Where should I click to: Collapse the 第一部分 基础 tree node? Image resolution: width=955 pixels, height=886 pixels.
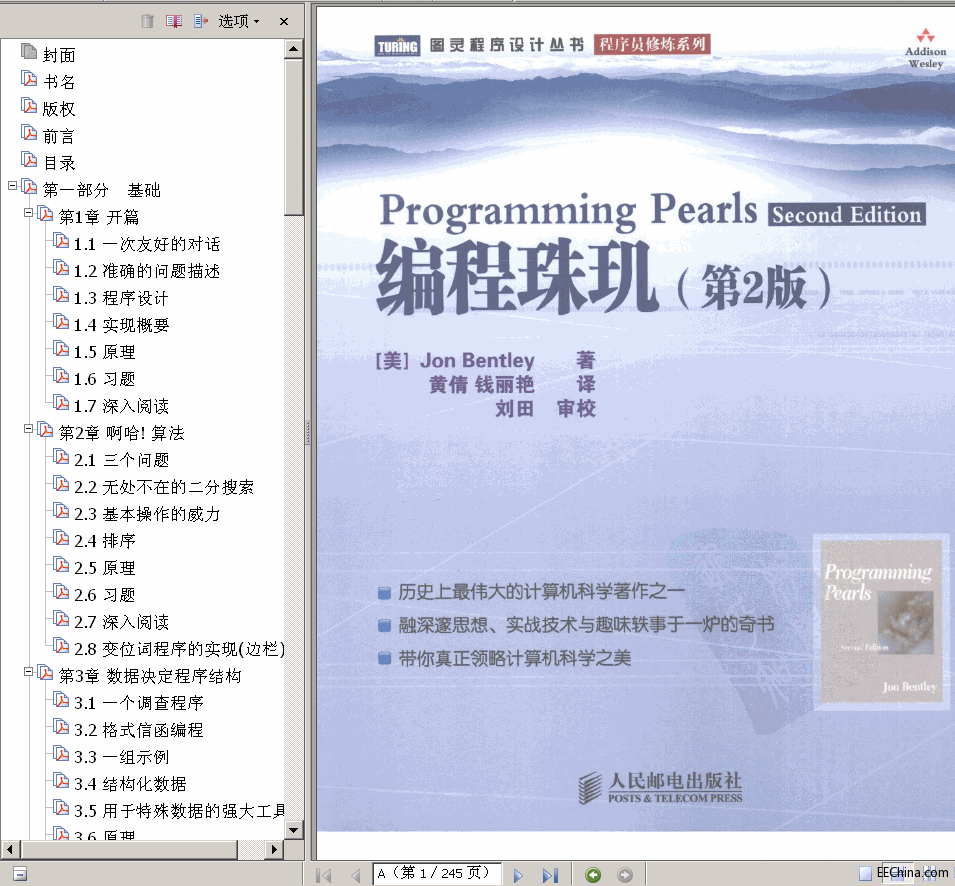pos(12,186)
